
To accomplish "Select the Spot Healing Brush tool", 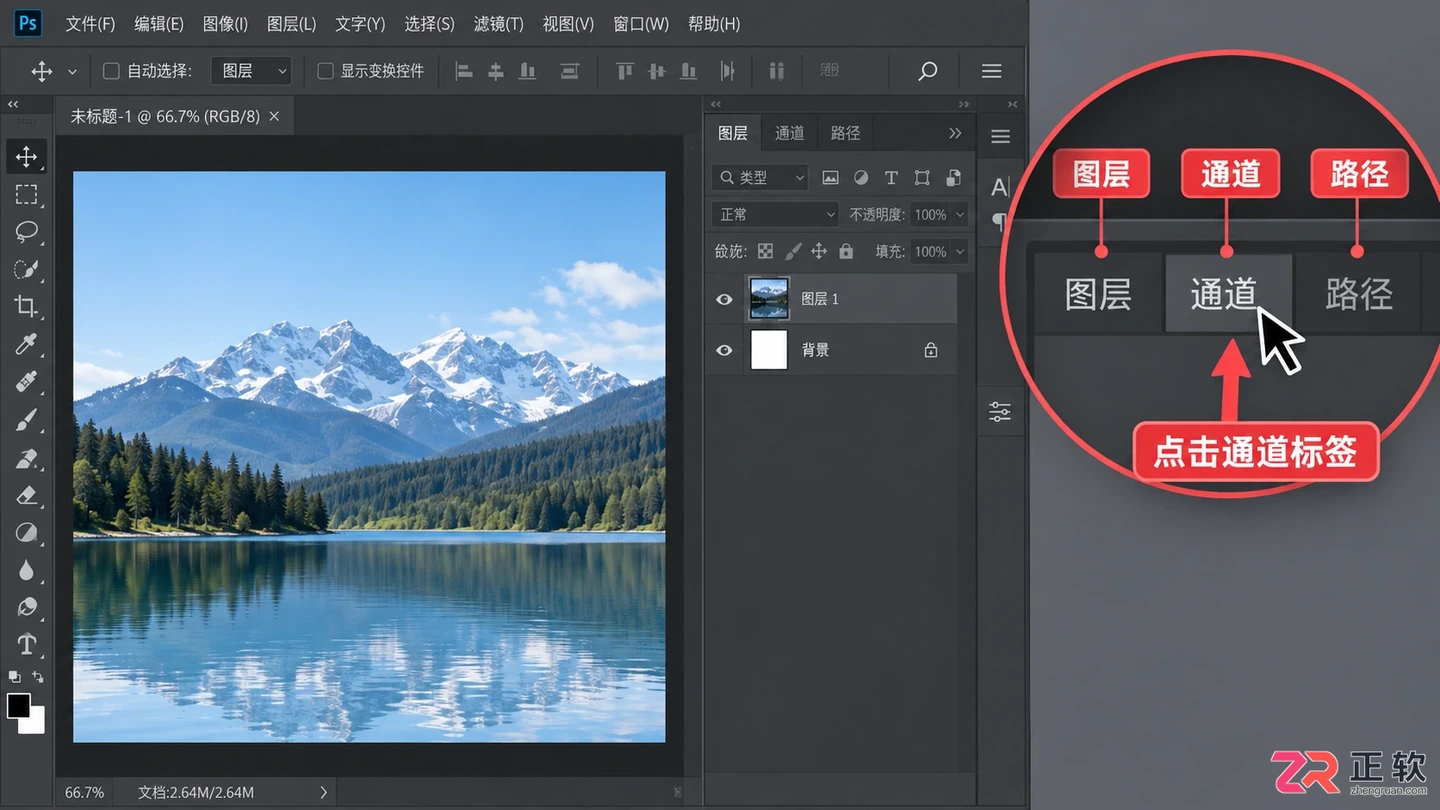I will (x=27, y=382).
